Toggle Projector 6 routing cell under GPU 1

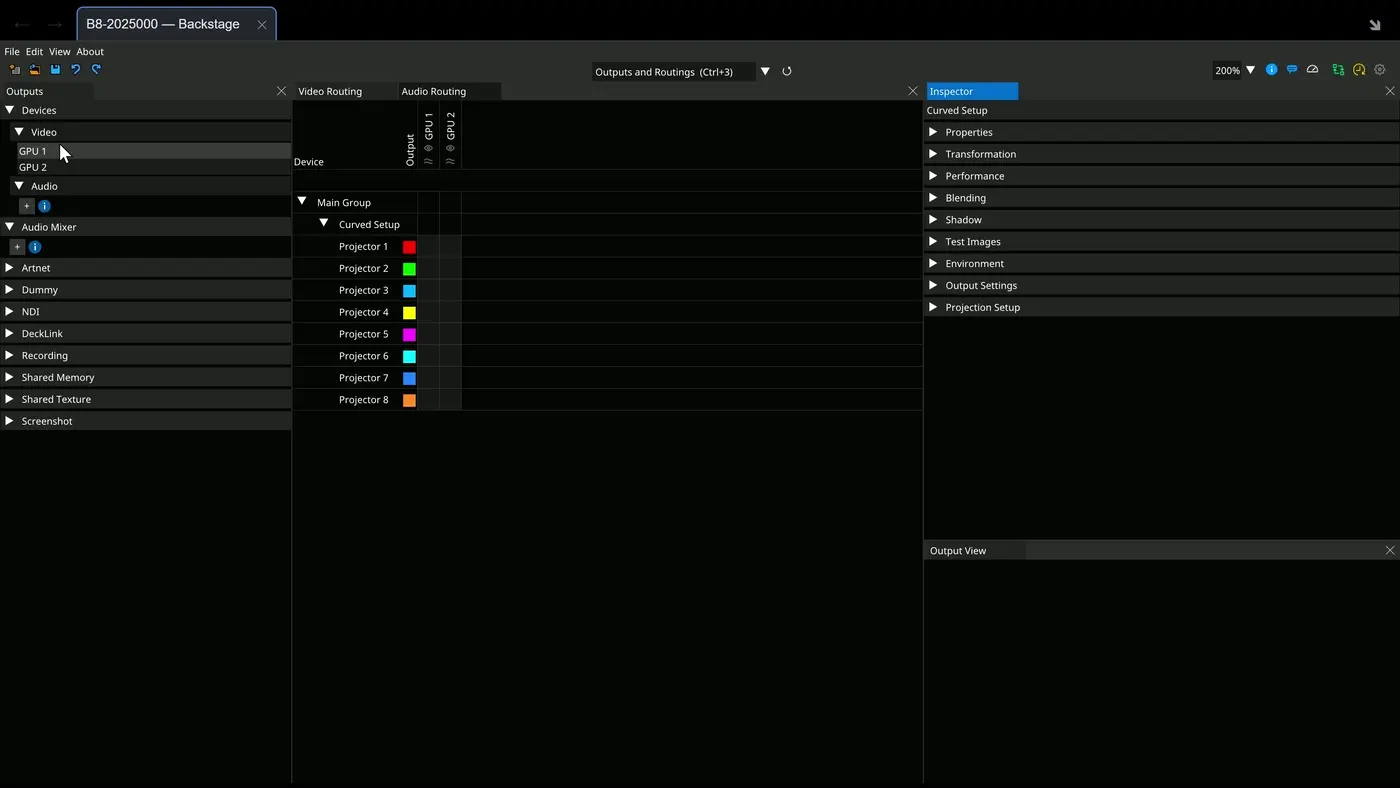click(x=428, y=357)
